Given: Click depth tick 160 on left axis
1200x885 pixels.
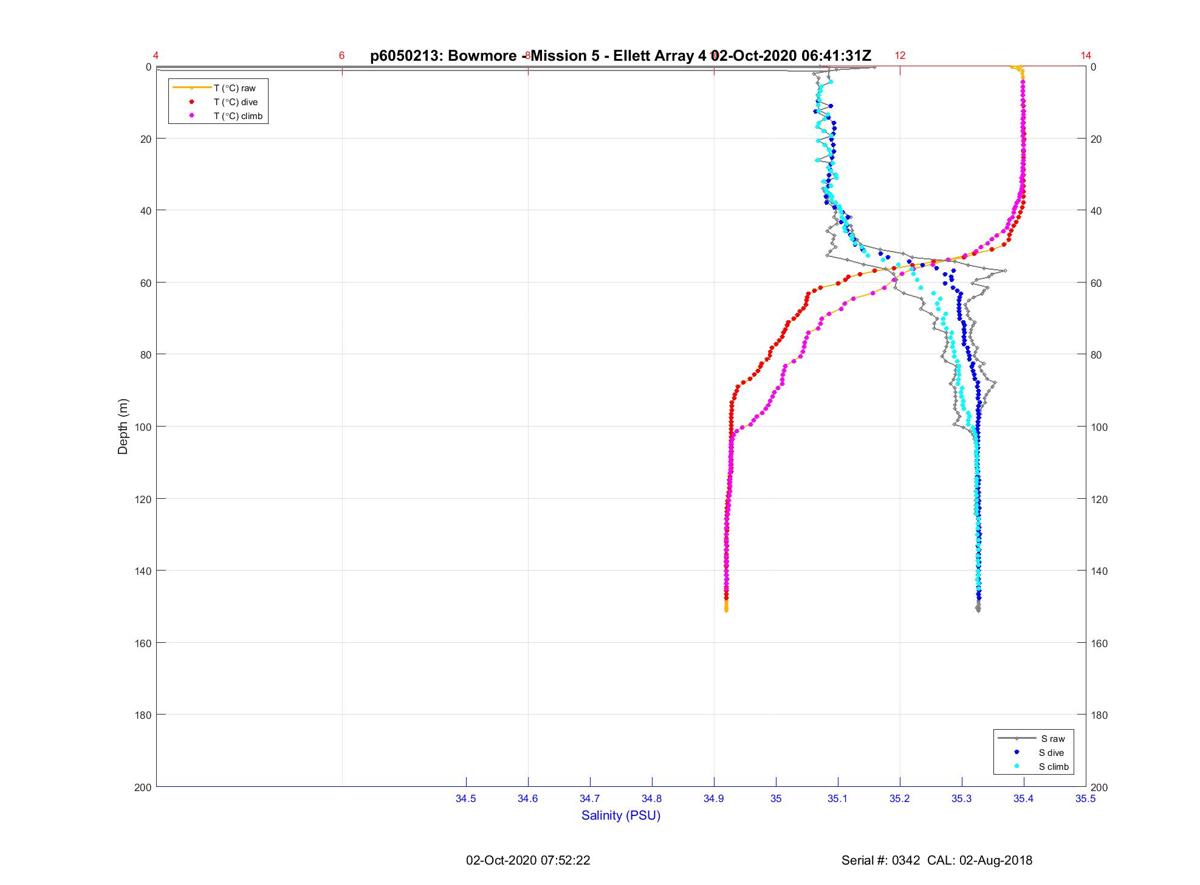Looking at the screenshot, I should (x=142, y=643).
